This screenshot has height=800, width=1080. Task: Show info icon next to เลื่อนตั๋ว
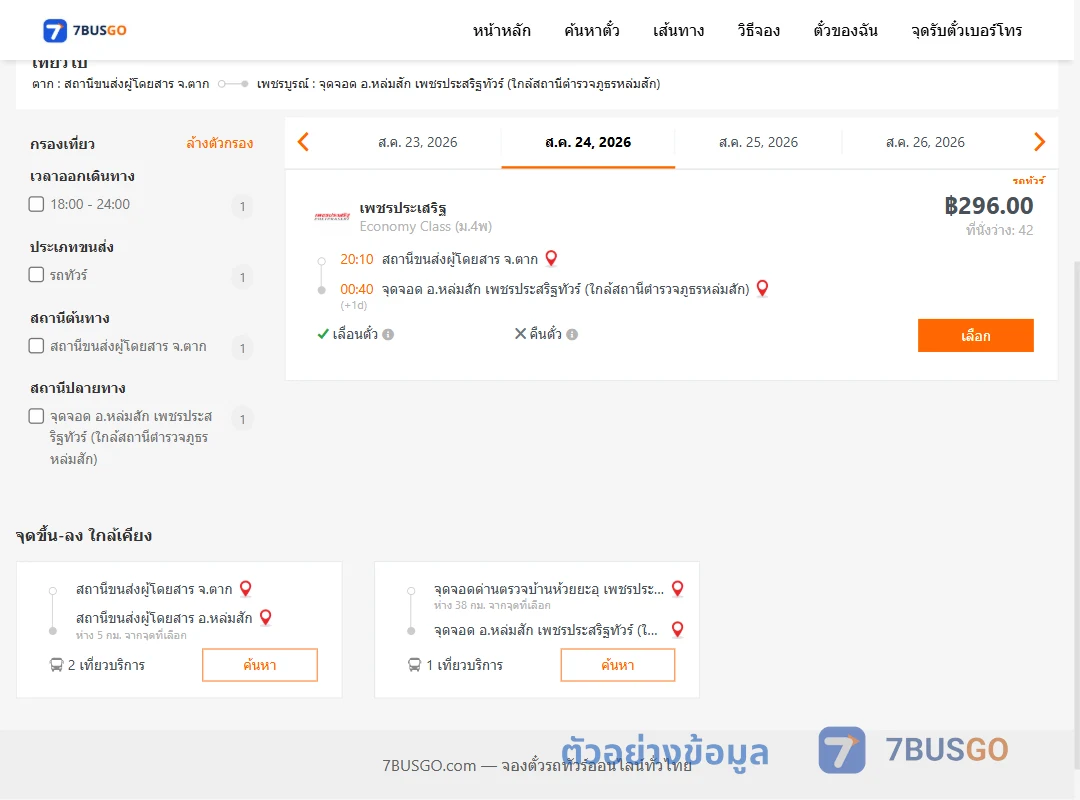click(388, 334)
